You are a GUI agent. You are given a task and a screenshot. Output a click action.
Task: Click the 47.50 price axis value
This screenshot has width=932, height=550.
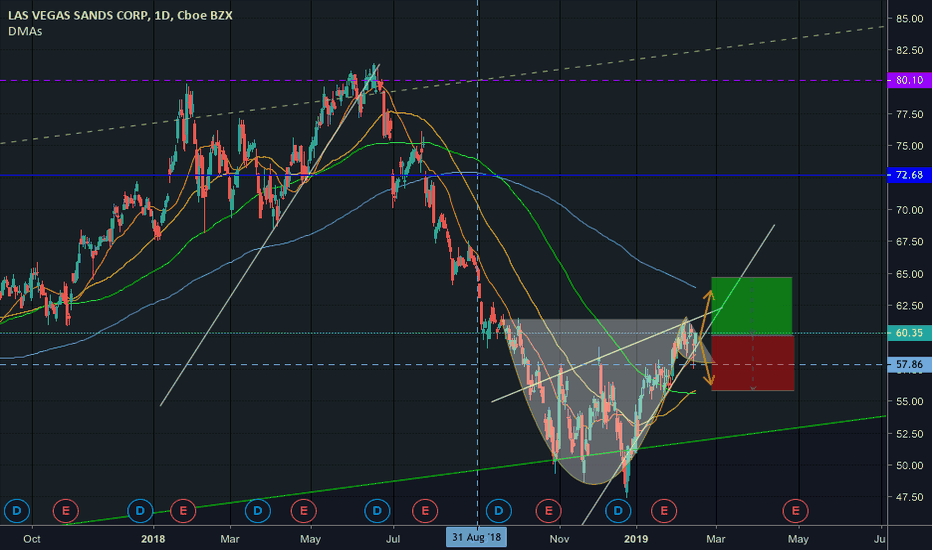click(x=909, y=497)
